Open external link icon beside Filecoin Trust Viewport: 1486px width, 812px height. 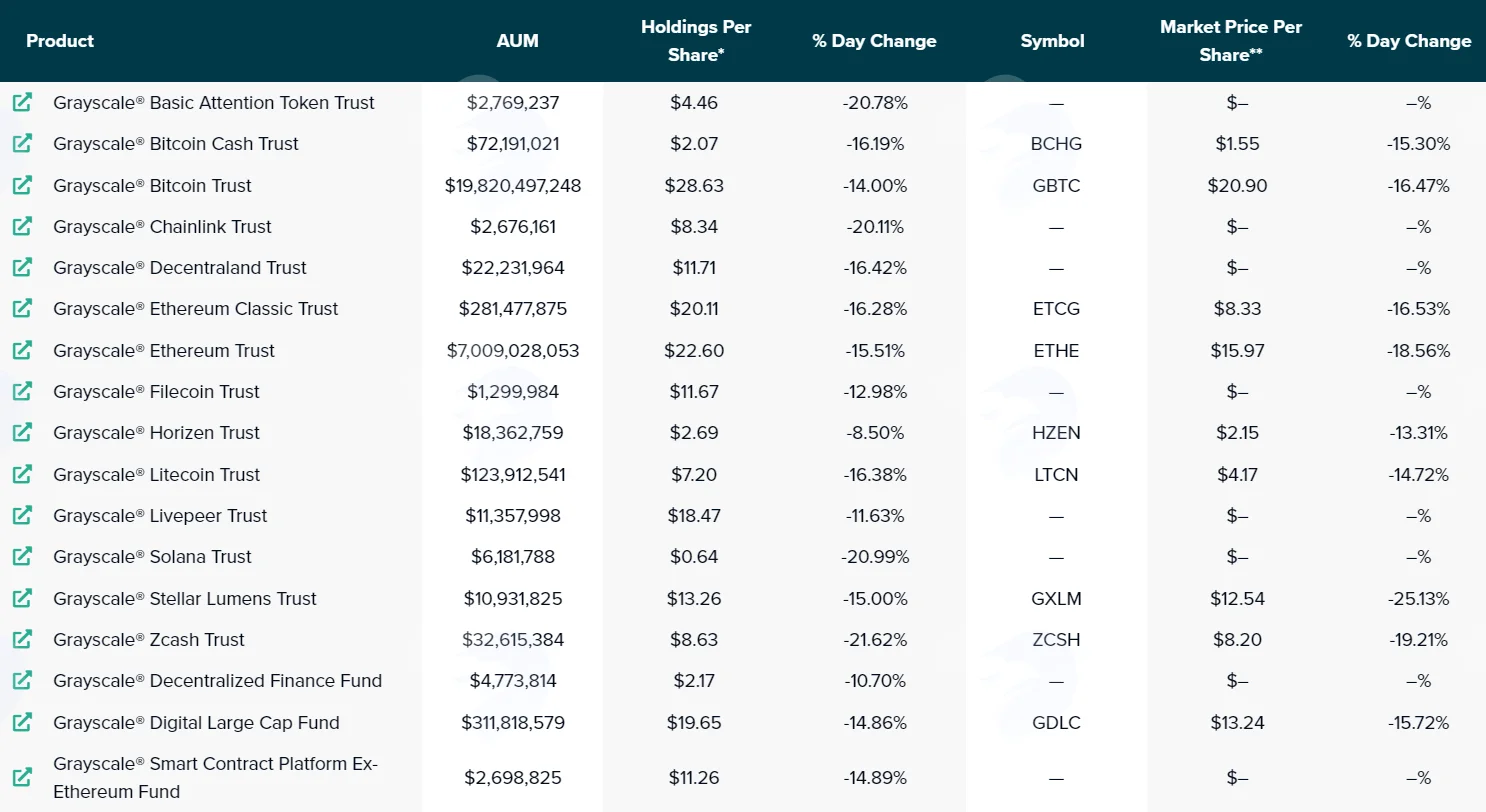click(x=22, y=391)
